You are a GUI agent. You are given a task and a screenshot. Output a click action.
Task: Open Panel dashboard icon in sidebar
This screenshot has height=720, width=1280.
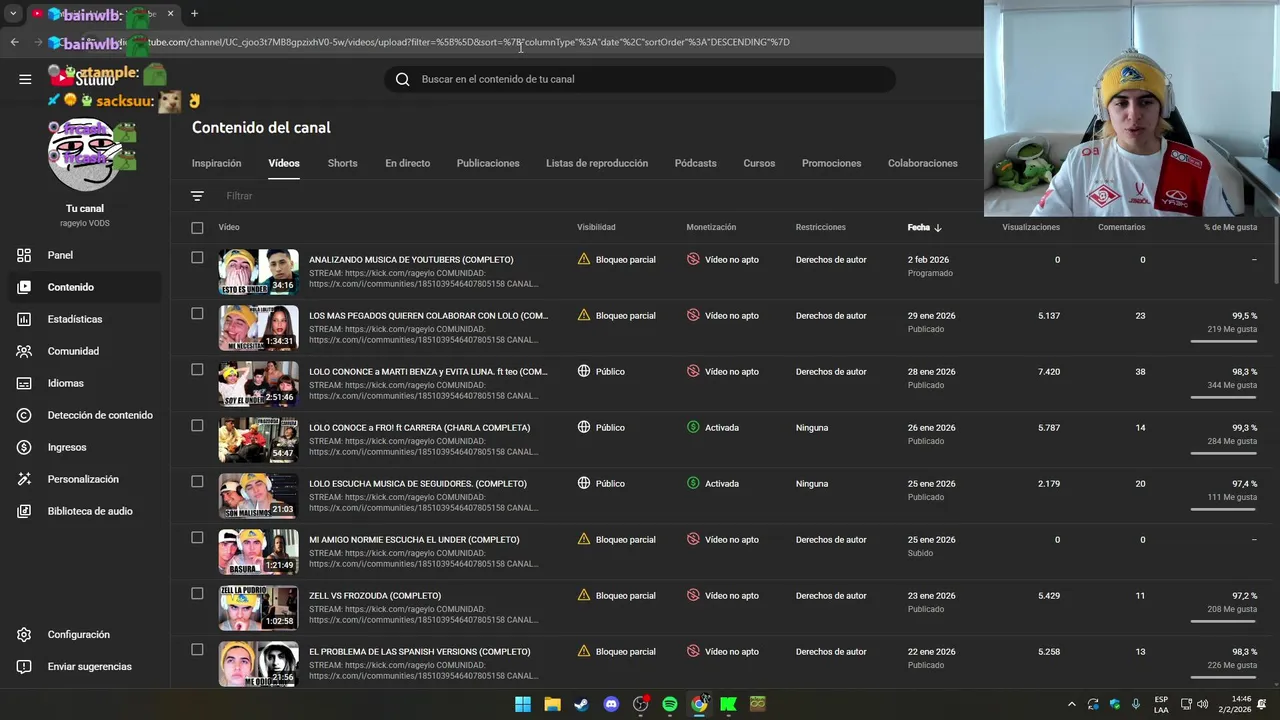tap(24, 255)
